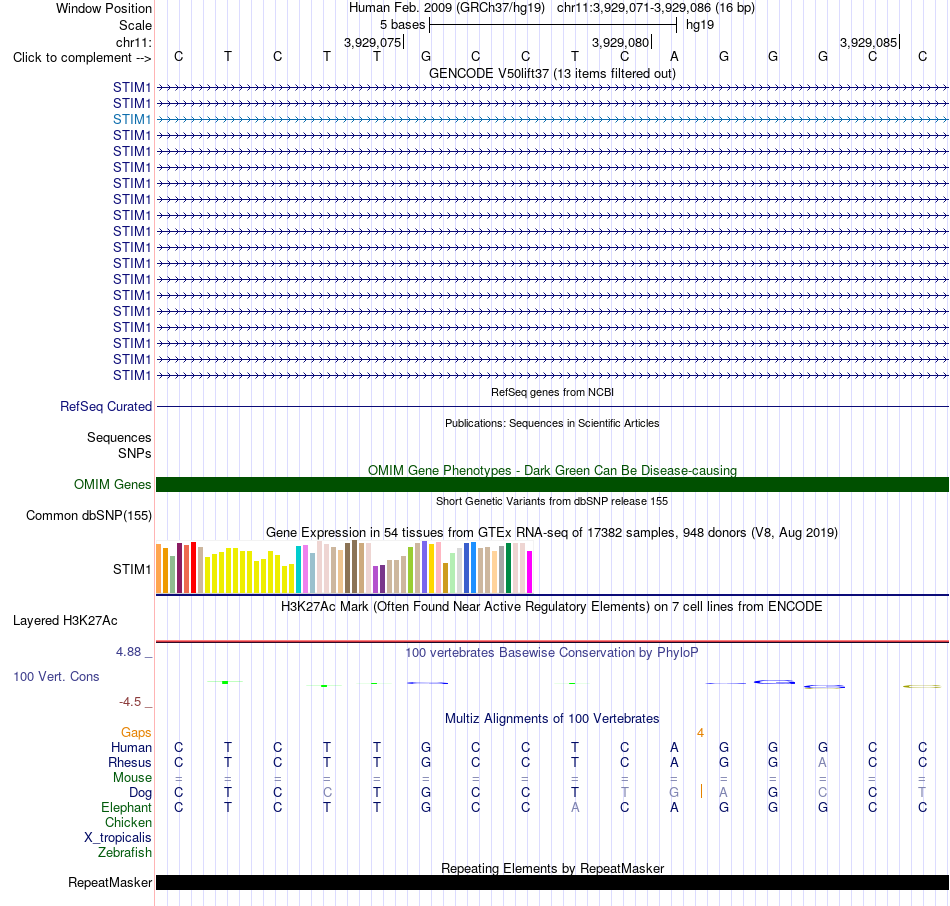Click the Chicken alignment row label
This screenshot has width=950, height=906.
coord(128,822)
